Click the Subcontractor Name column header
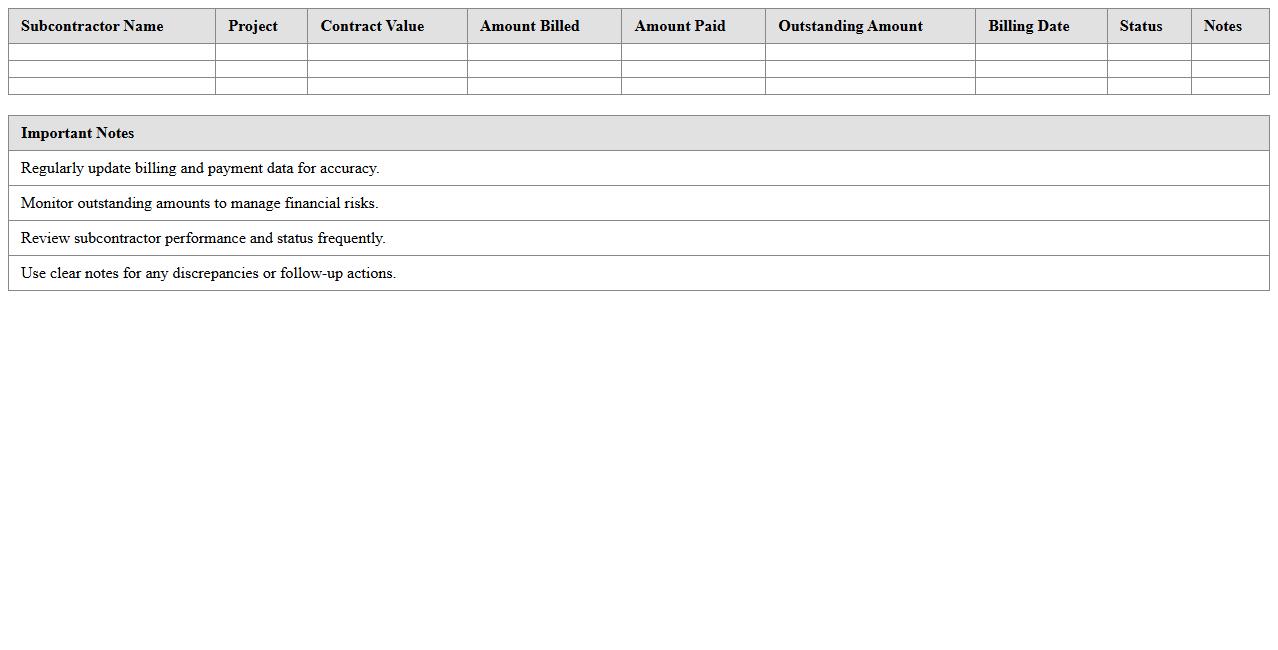This screenshot has width=1278, height=650. pos(91,26)
